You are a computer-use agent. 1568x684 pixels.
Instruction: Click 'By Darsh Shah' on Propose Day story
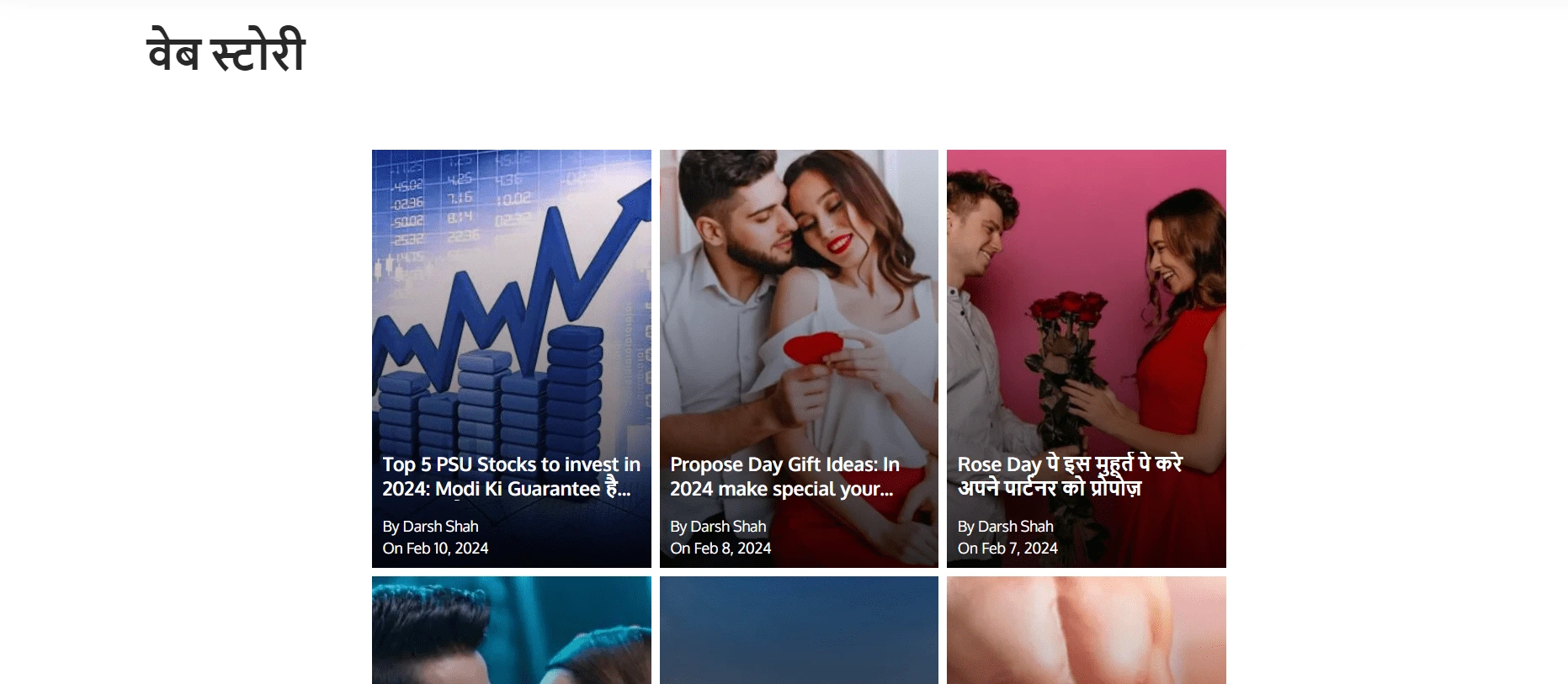point(718,526)
